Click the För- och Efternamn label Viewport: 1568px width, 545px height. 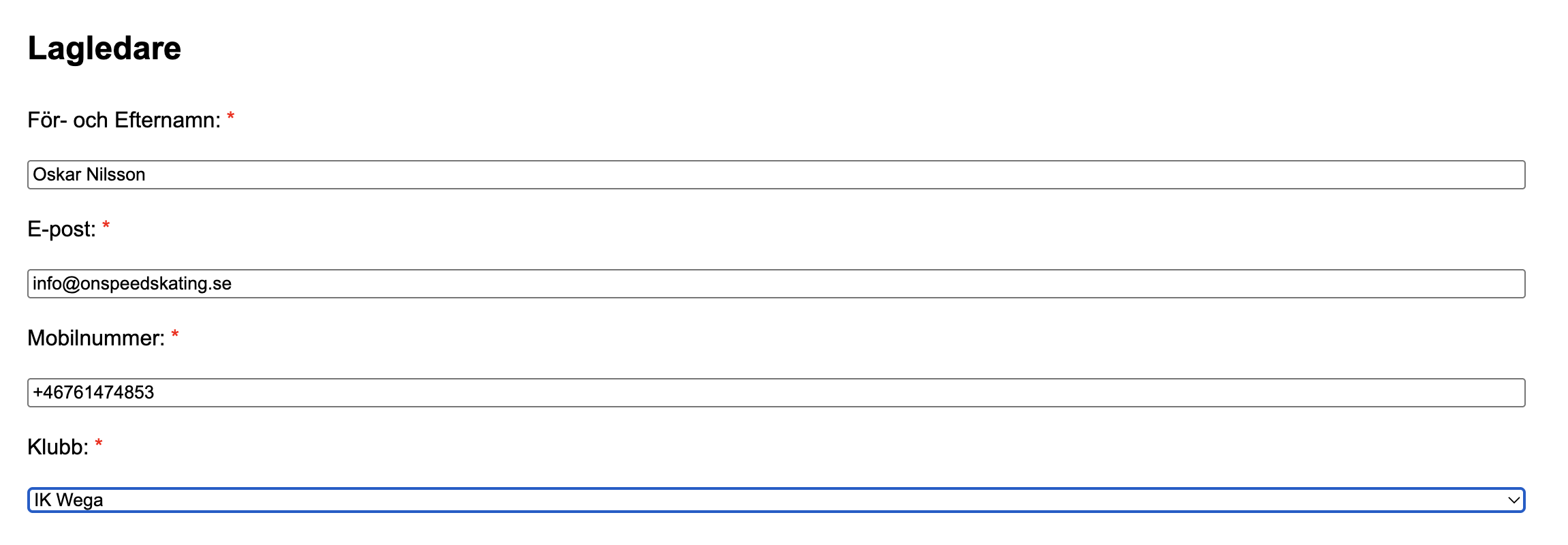point(123,121)
